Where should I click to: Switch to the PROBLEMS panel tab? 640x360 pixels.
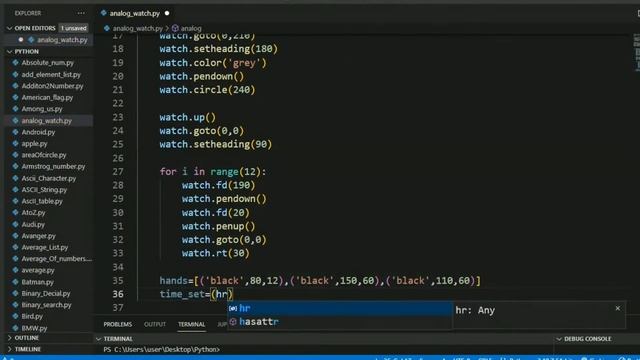(118, 324)
